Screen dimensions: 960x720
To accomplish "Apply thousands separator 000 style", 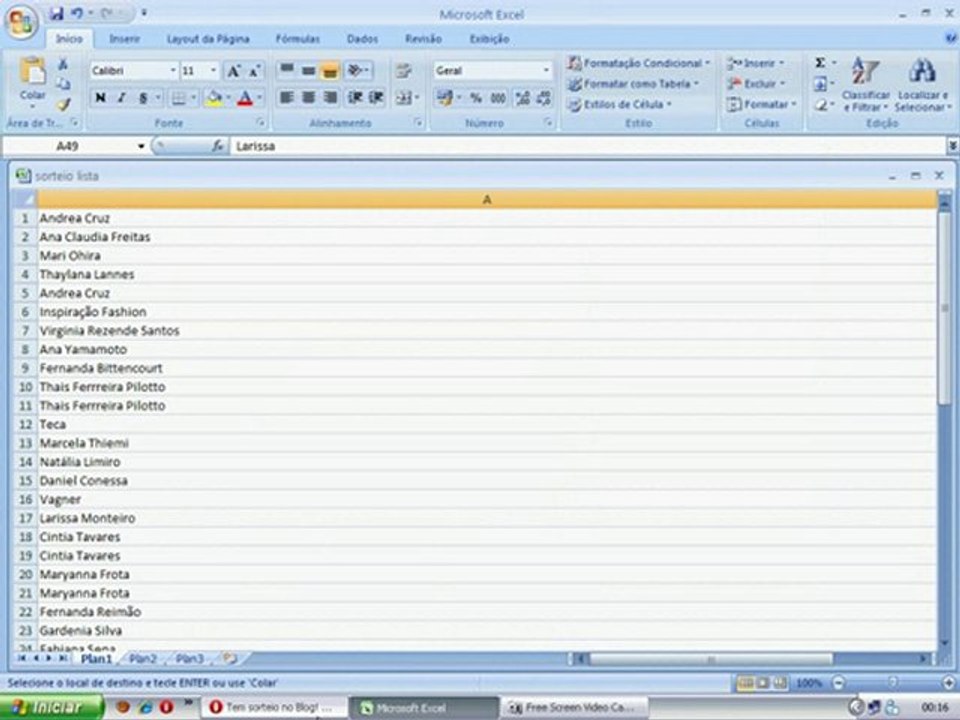I will coord(498,98).
